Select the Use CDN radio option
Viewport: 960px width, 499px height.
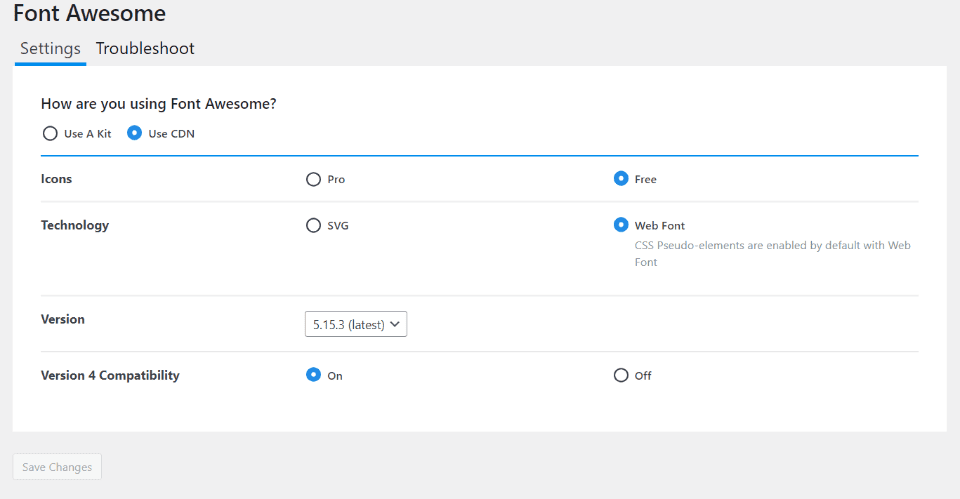134,133
